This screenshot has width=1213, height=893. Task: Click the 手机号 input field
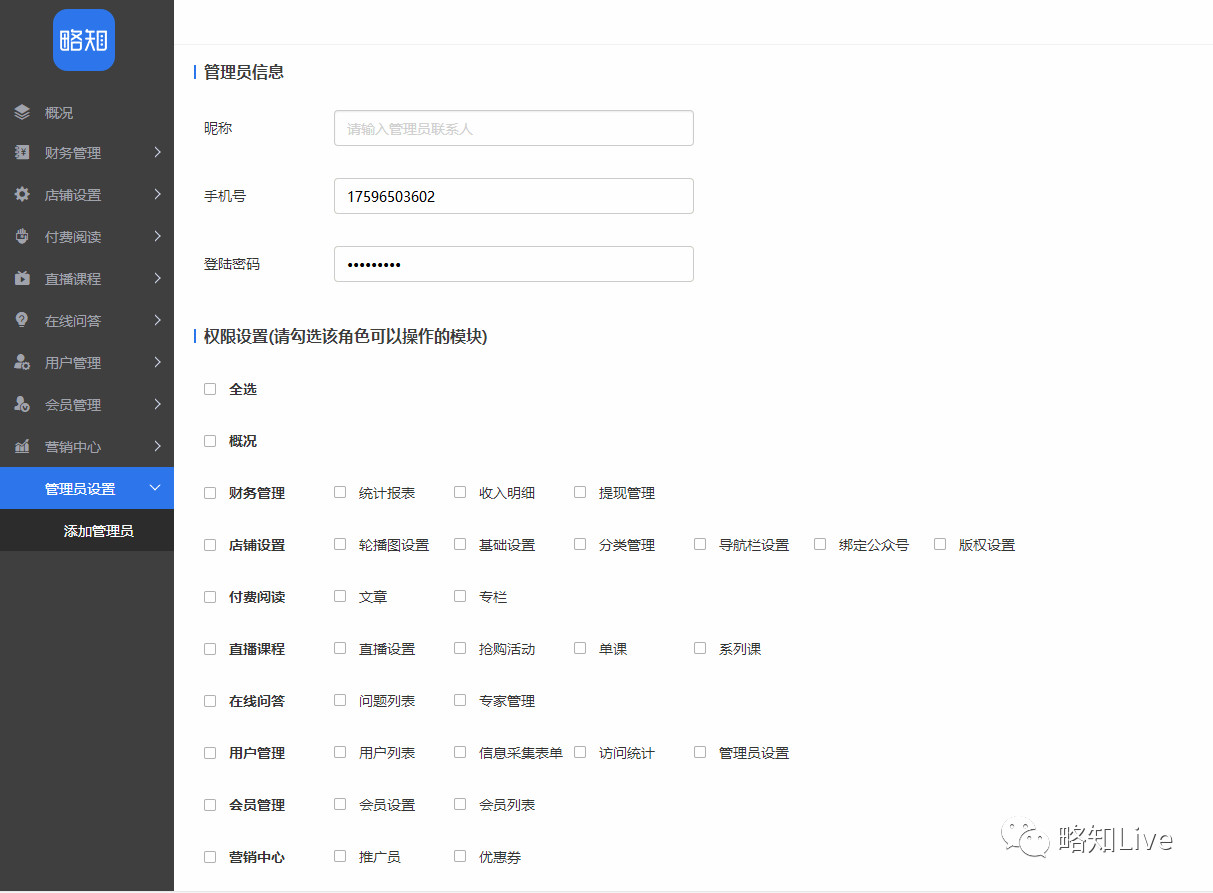click(513, 196)
